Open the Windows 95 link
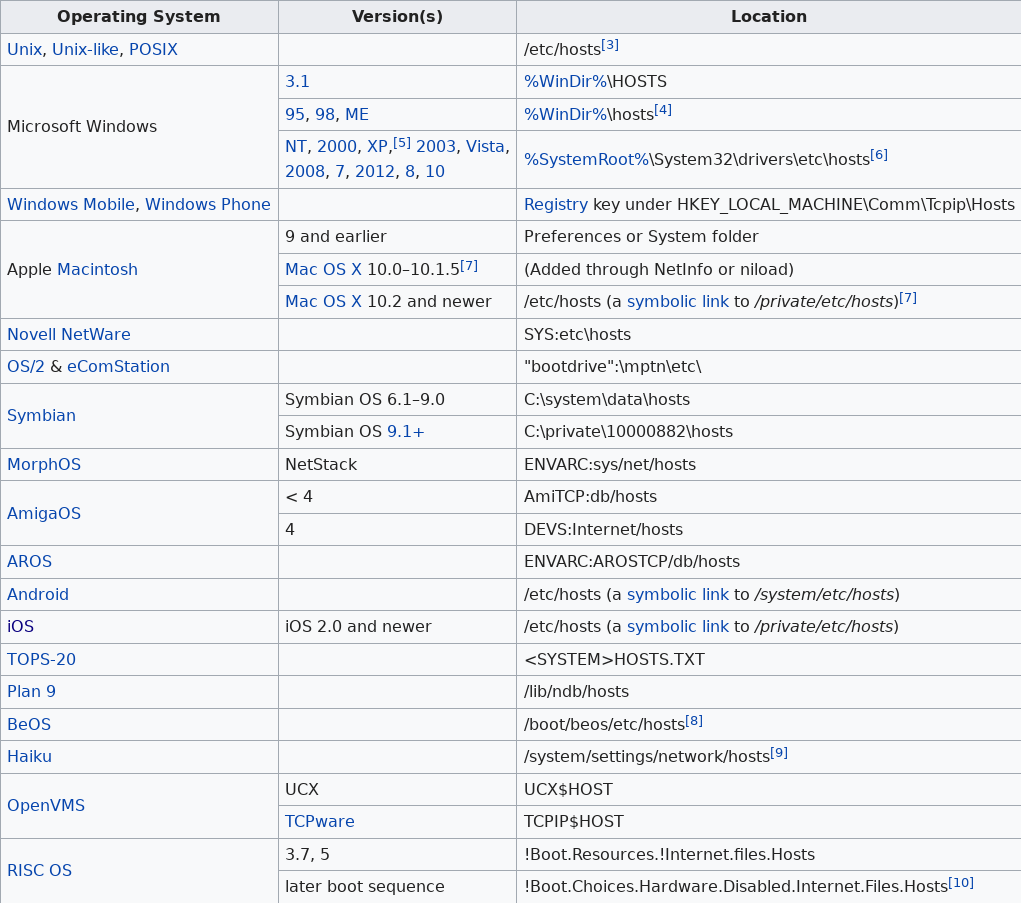This screenshot has height=903, width=1021. click(295, 115)
